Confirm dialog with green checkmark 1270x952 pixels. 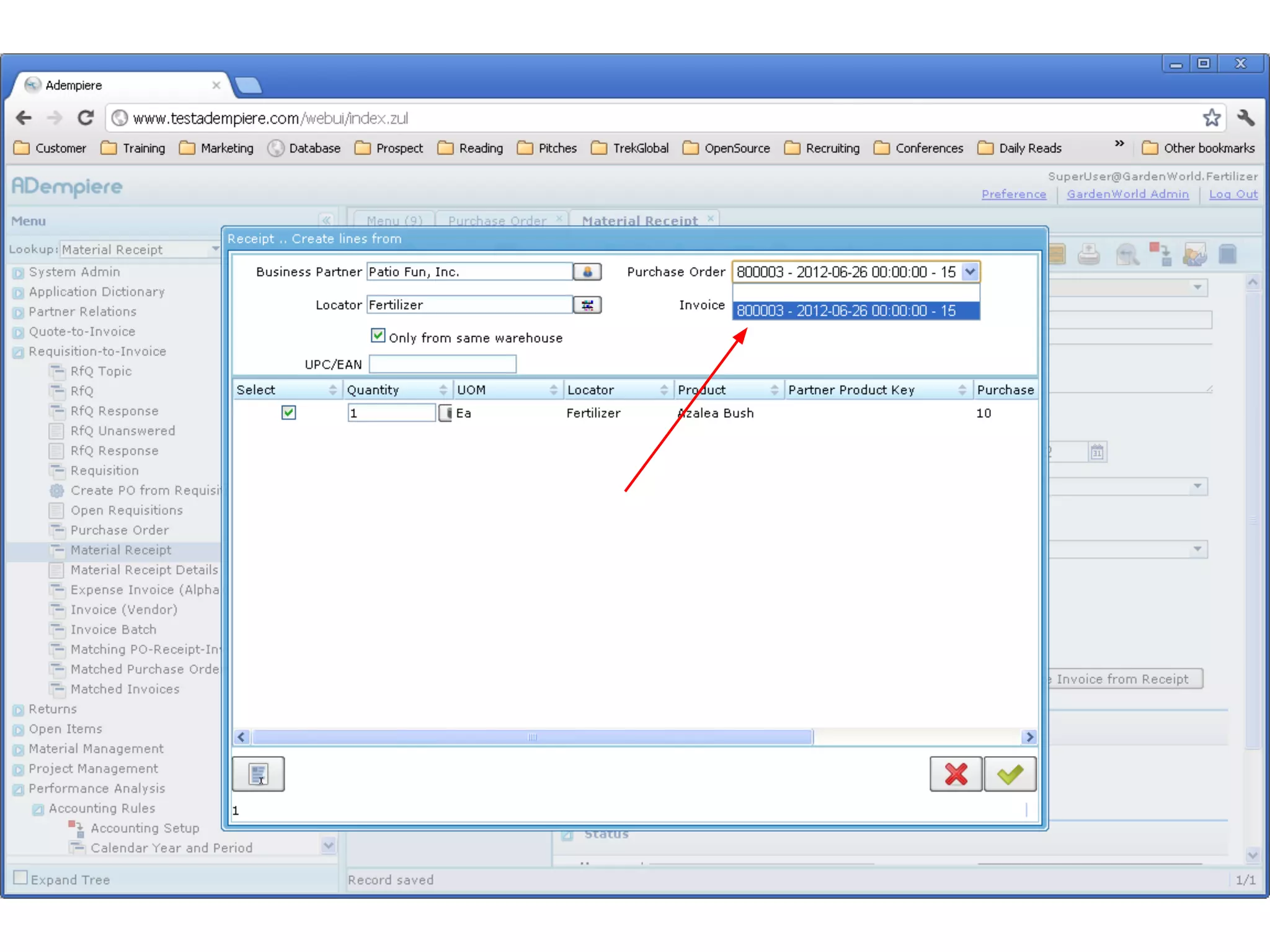coord(1010,773)
